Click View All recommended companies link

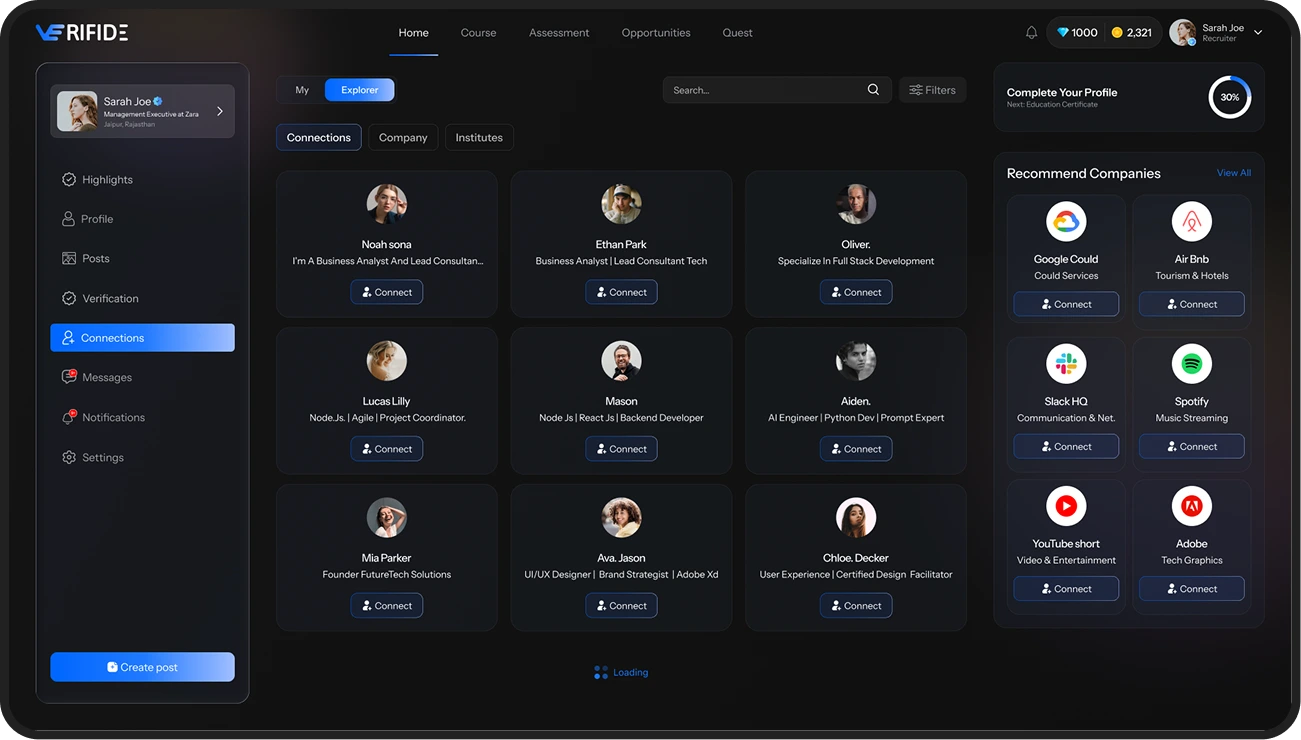coord(1233,173)
